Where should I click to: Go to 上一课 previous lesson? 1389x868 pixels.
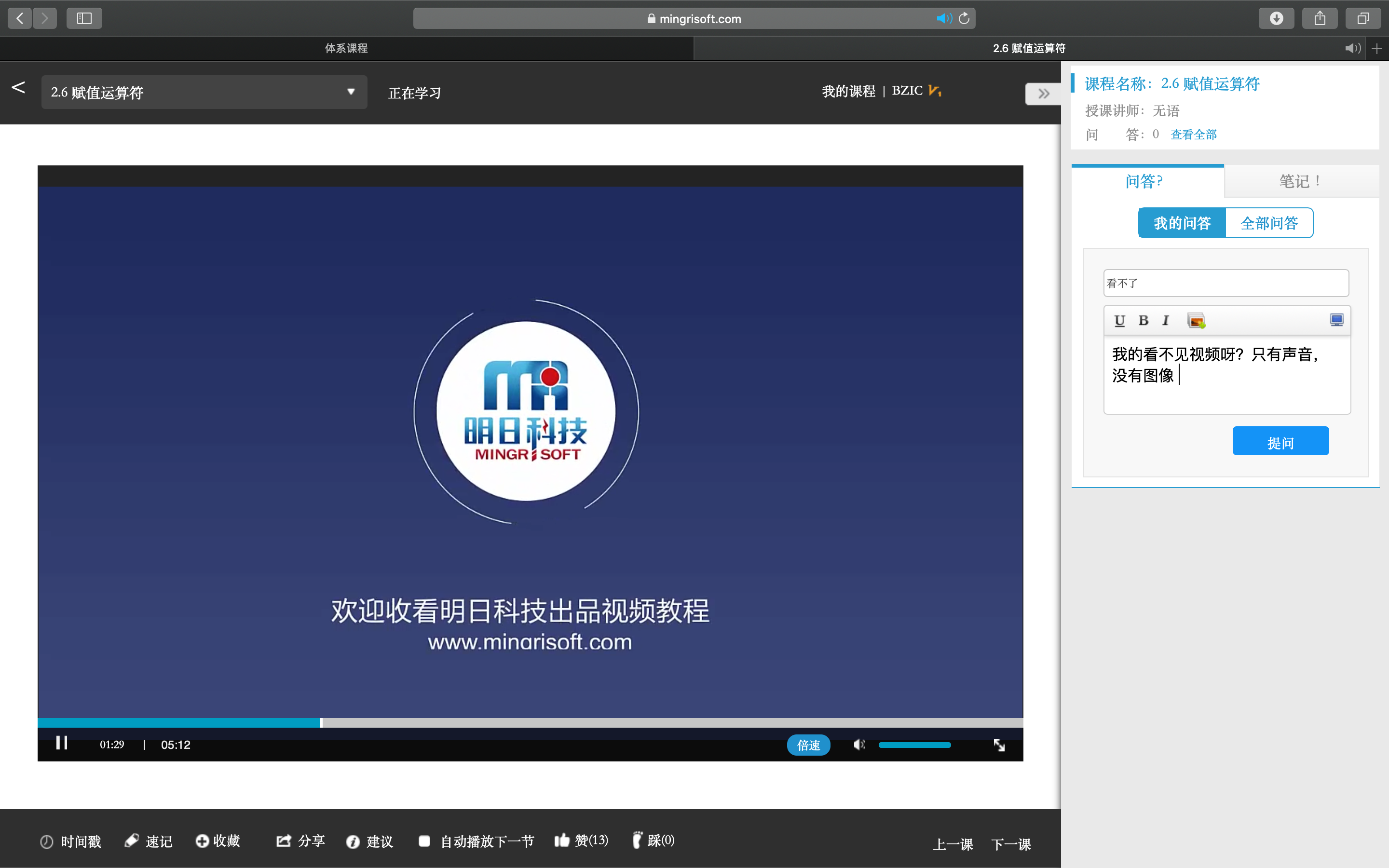[953, 844]
